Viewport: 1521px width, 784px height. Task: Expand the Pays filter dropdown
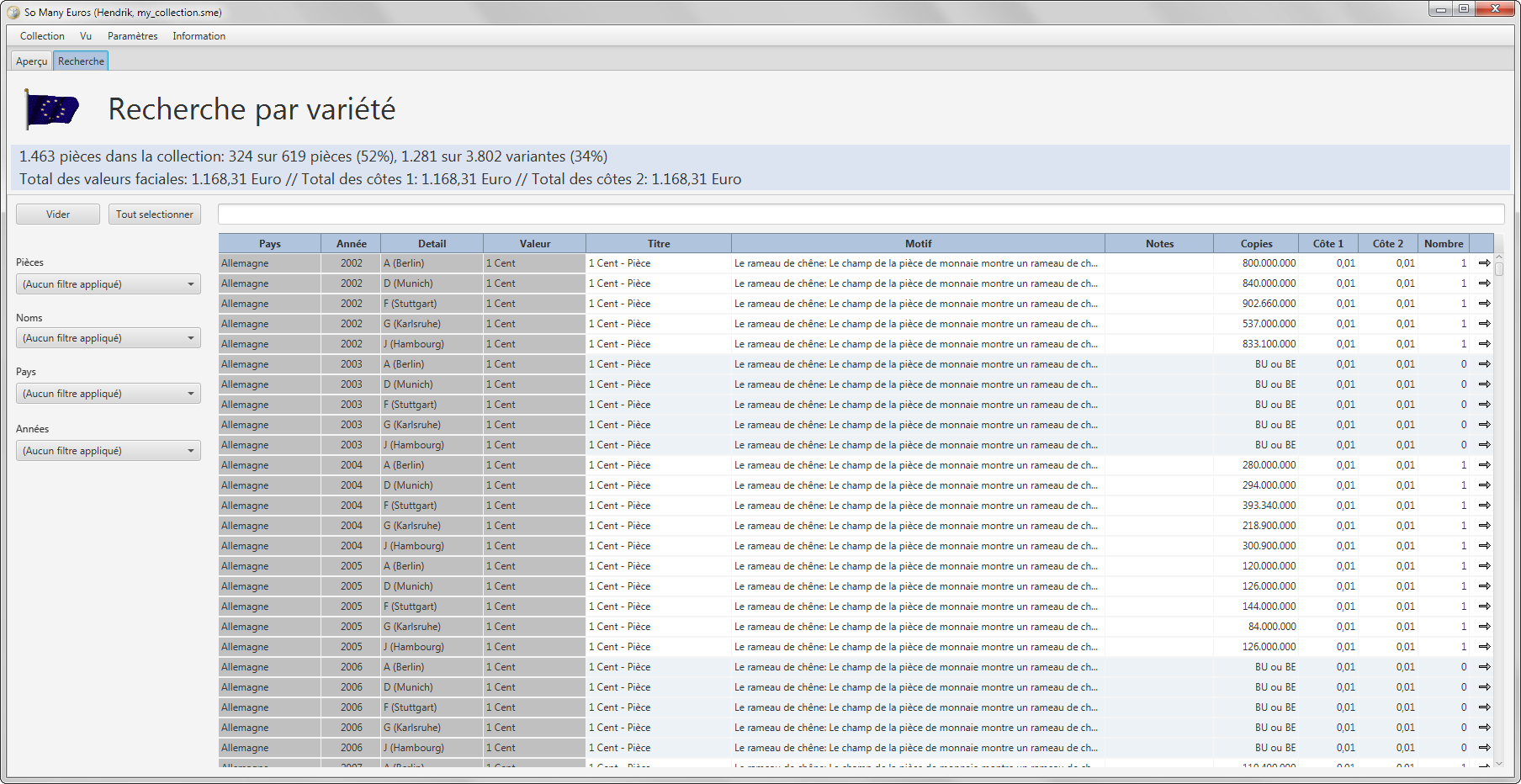[108, 394]
